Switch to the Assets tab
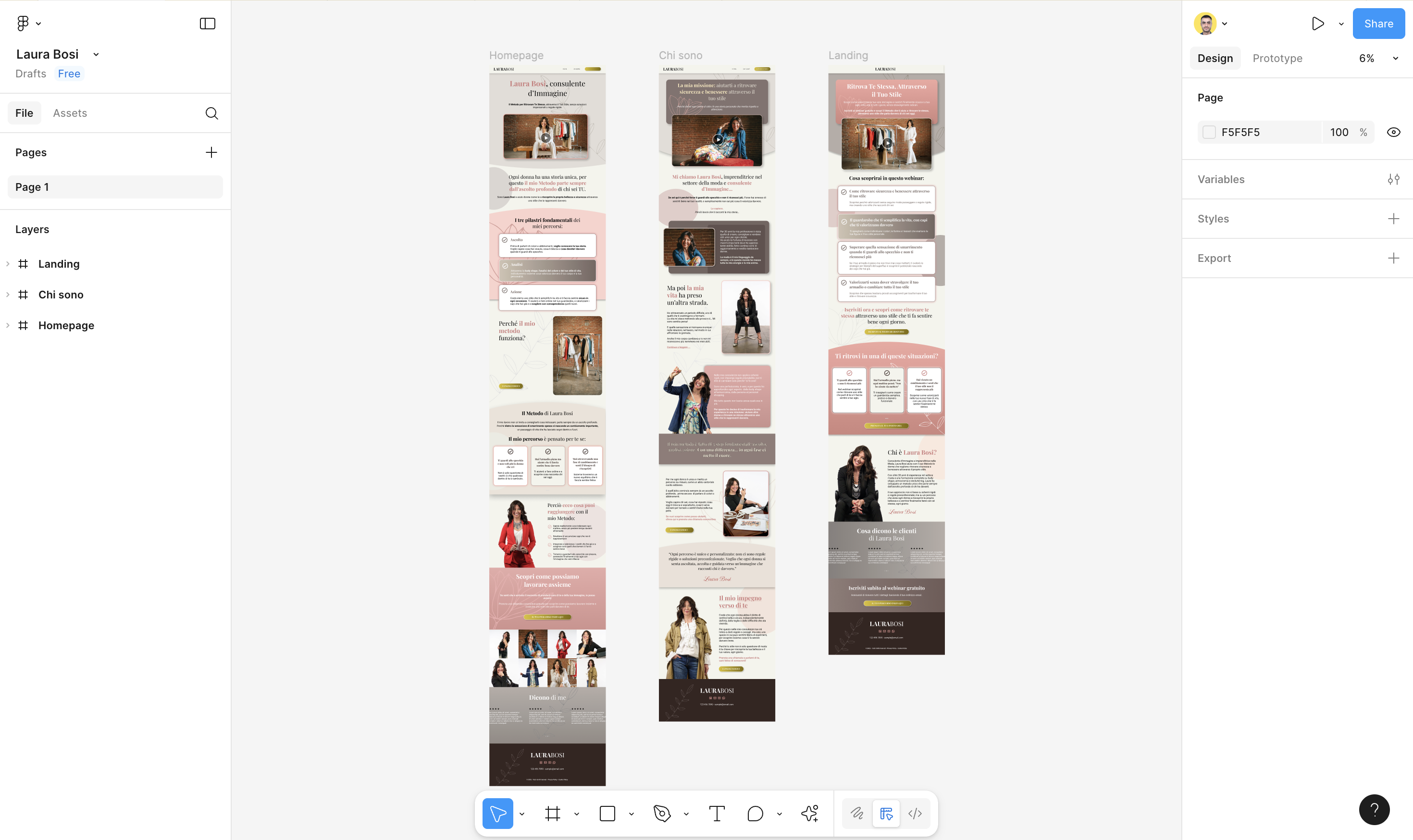The image size is (1413, 840). pyautogui.click(x=70, y=113)
